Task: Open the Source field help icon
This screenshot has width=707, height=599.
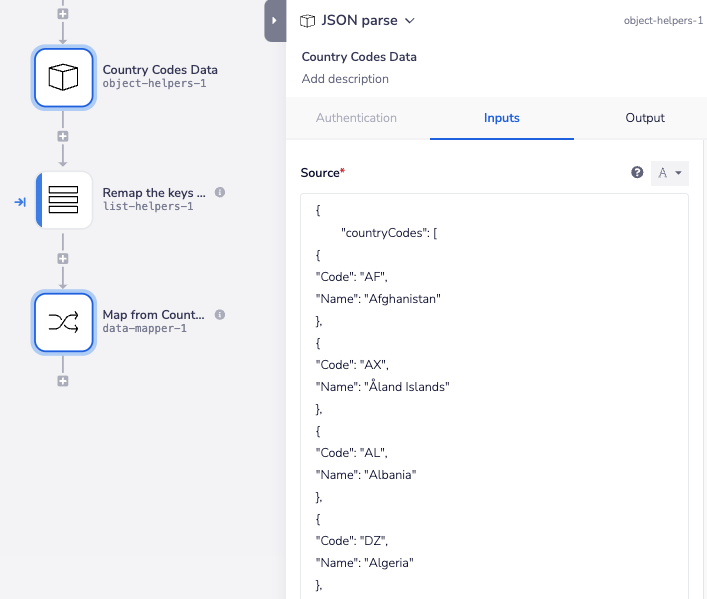Action: (637, 173)
